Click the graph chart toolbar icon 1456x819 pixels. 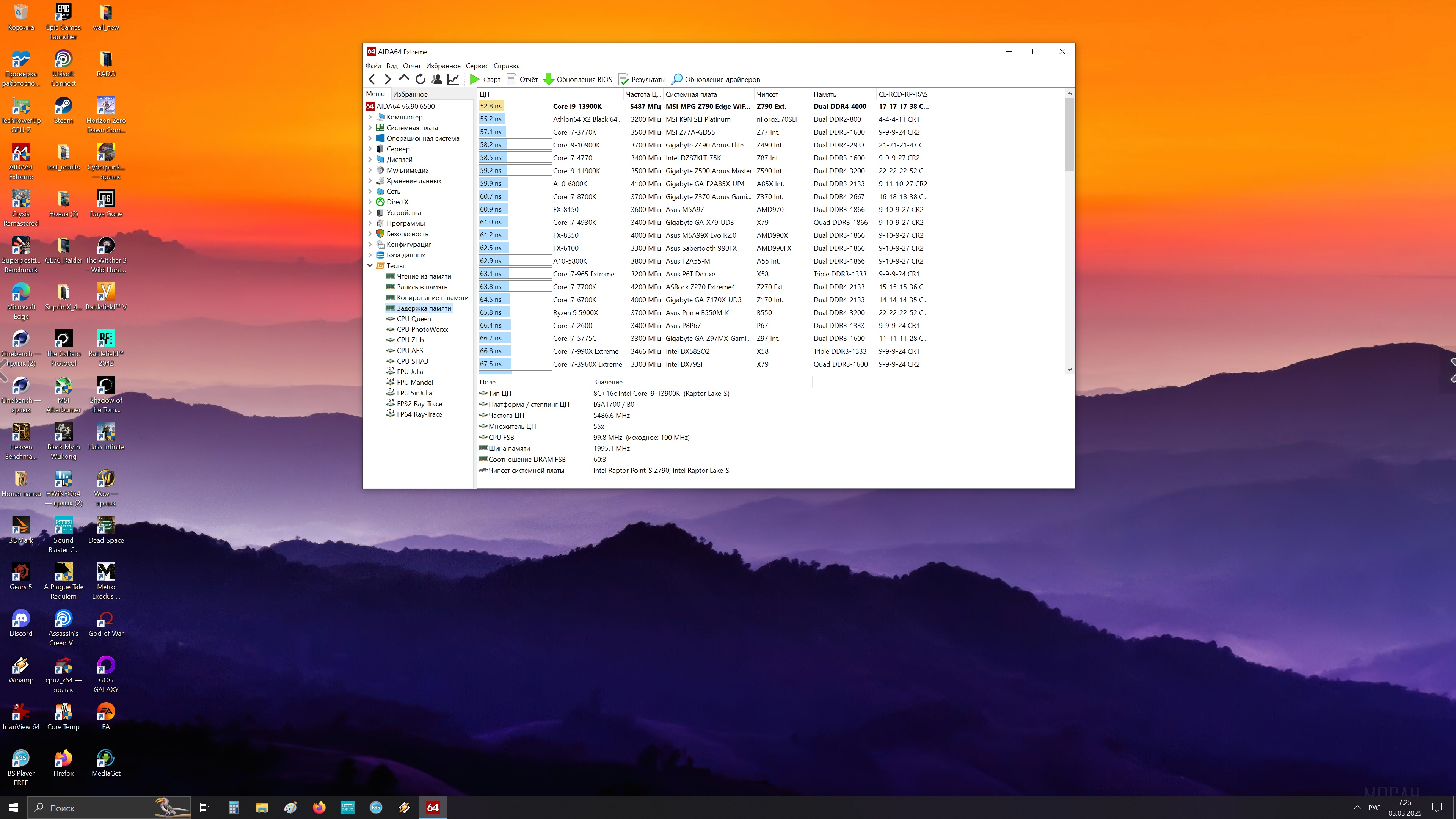coord(453,79)
